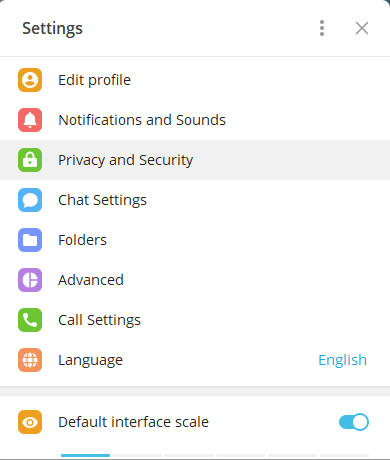Close the Settings dialog

click(362, 28)
